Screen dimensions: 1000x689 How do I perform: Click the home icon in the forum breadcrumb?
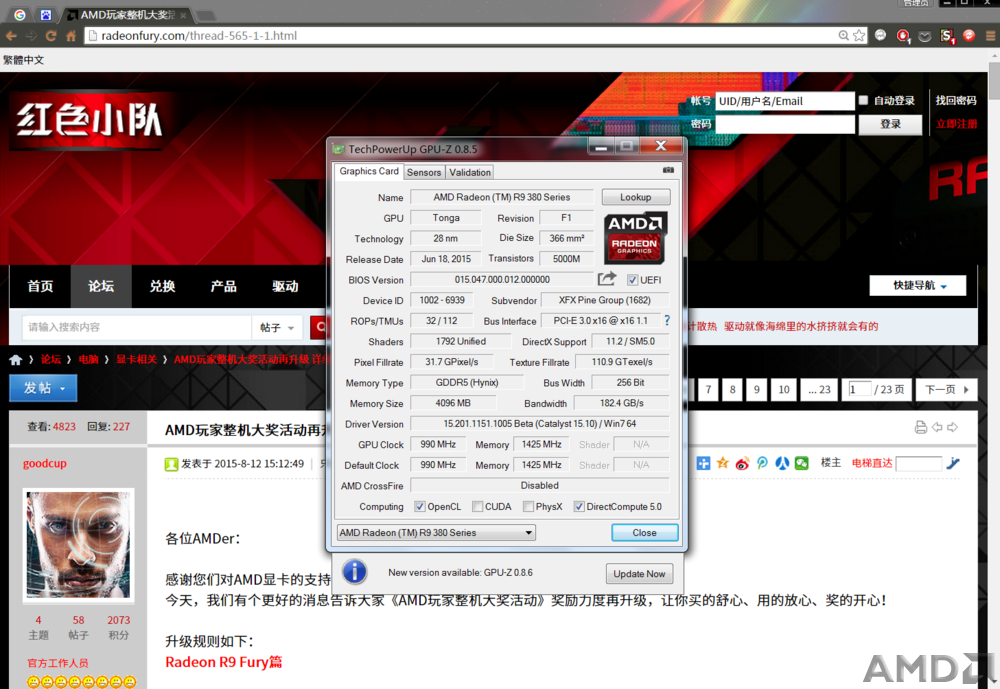tap(15, 360)
